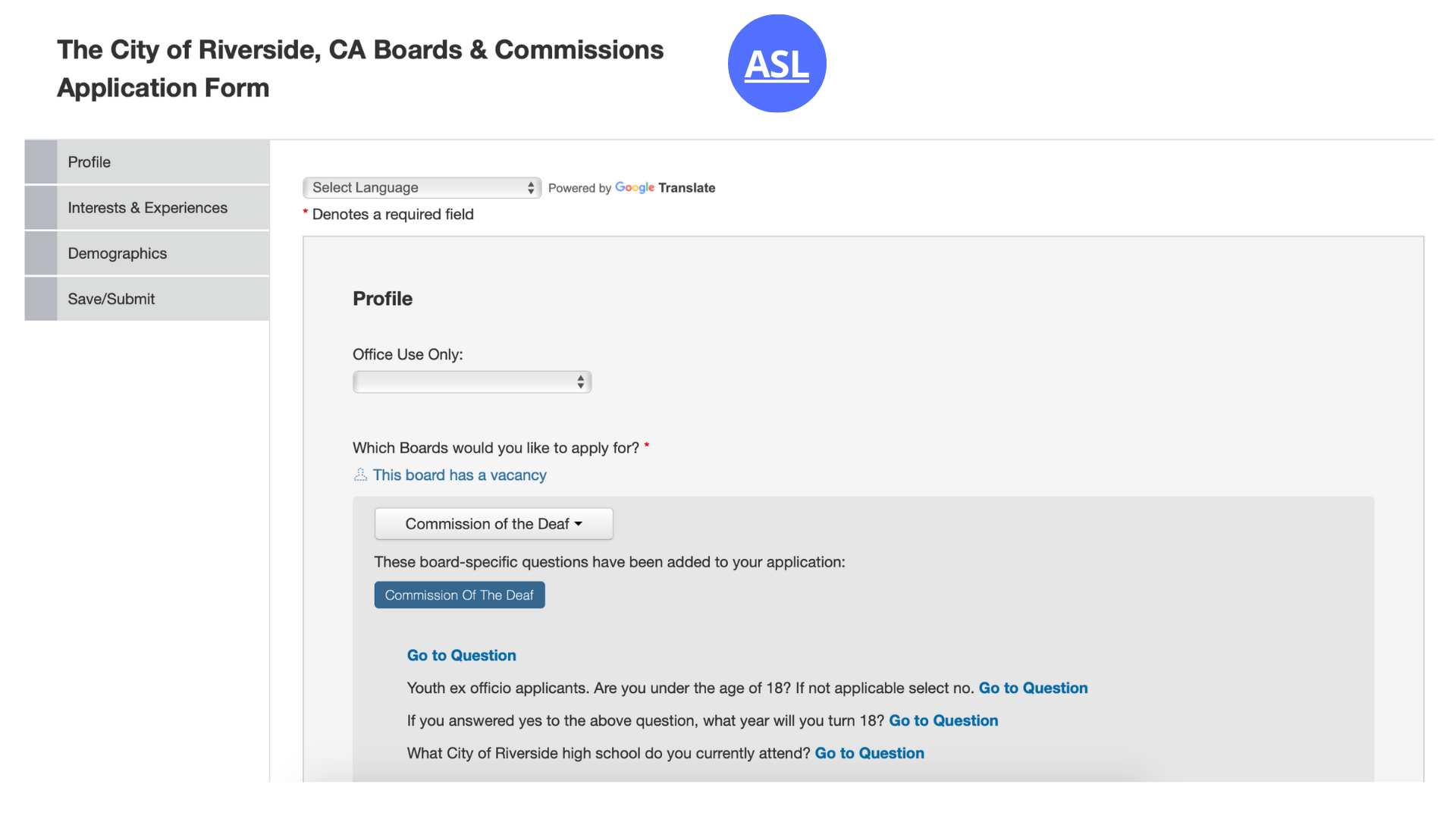Viewport: 1456px width, 819px height.
Task: Switch to Interests & Experiences tab
Action: [147, 208]
